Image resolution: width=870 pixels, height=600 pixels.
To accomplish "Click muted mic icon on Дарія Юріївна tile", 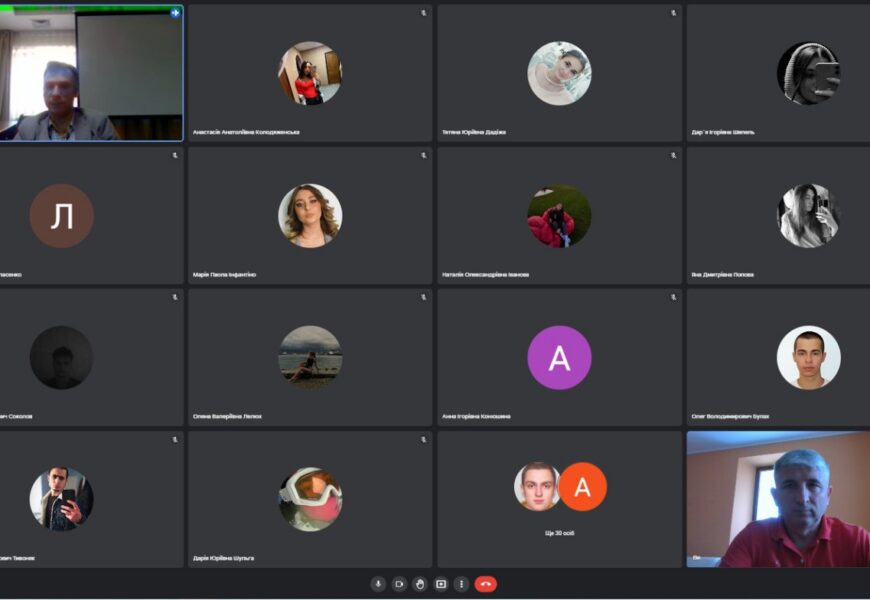I will tap(424, 439).
